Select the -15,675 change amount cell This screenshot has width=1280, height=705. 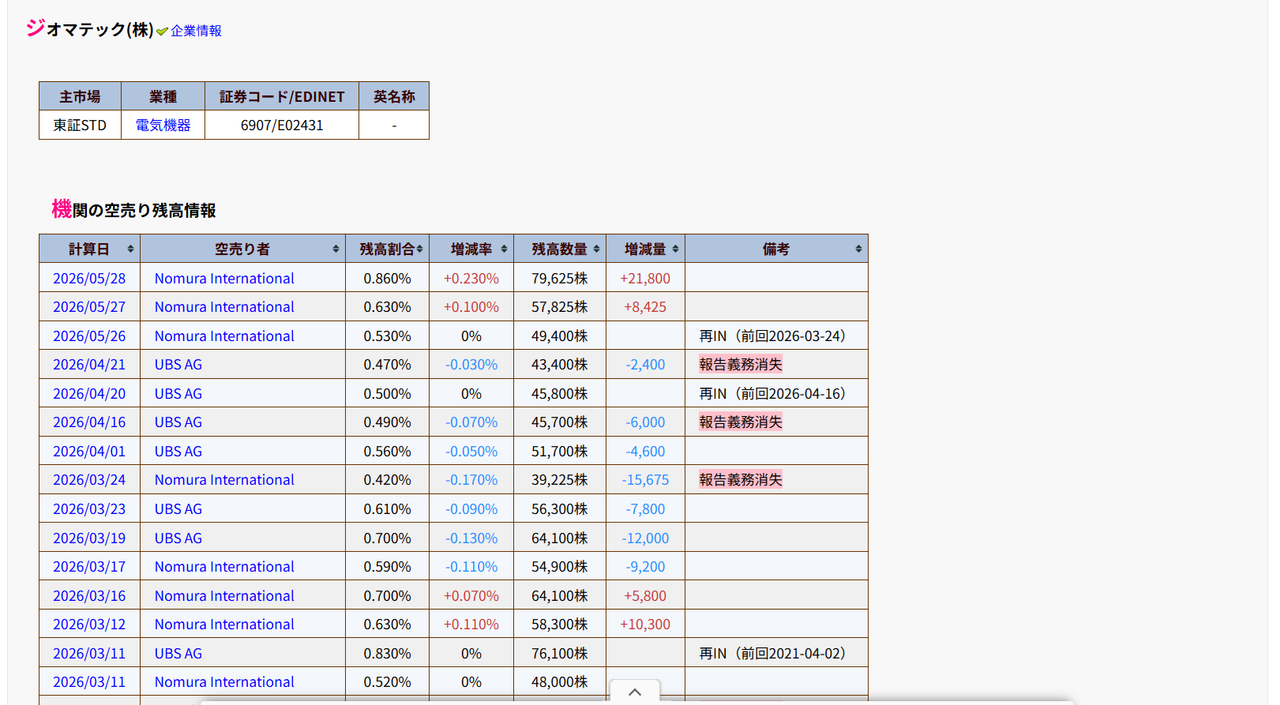645,480
